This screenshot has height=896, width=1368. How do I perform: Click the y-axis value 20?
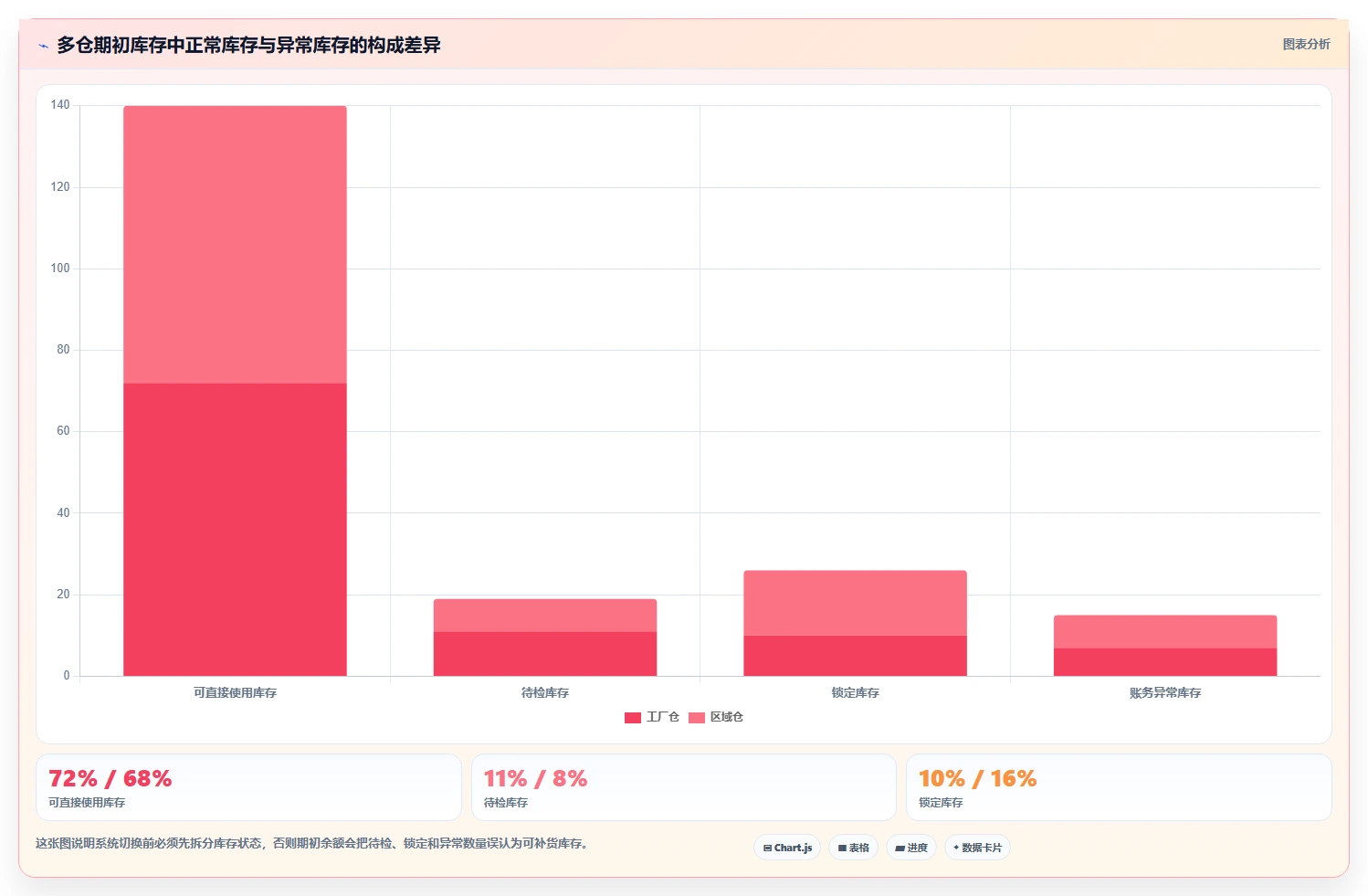pyautogui.click(x=63, y=595)
